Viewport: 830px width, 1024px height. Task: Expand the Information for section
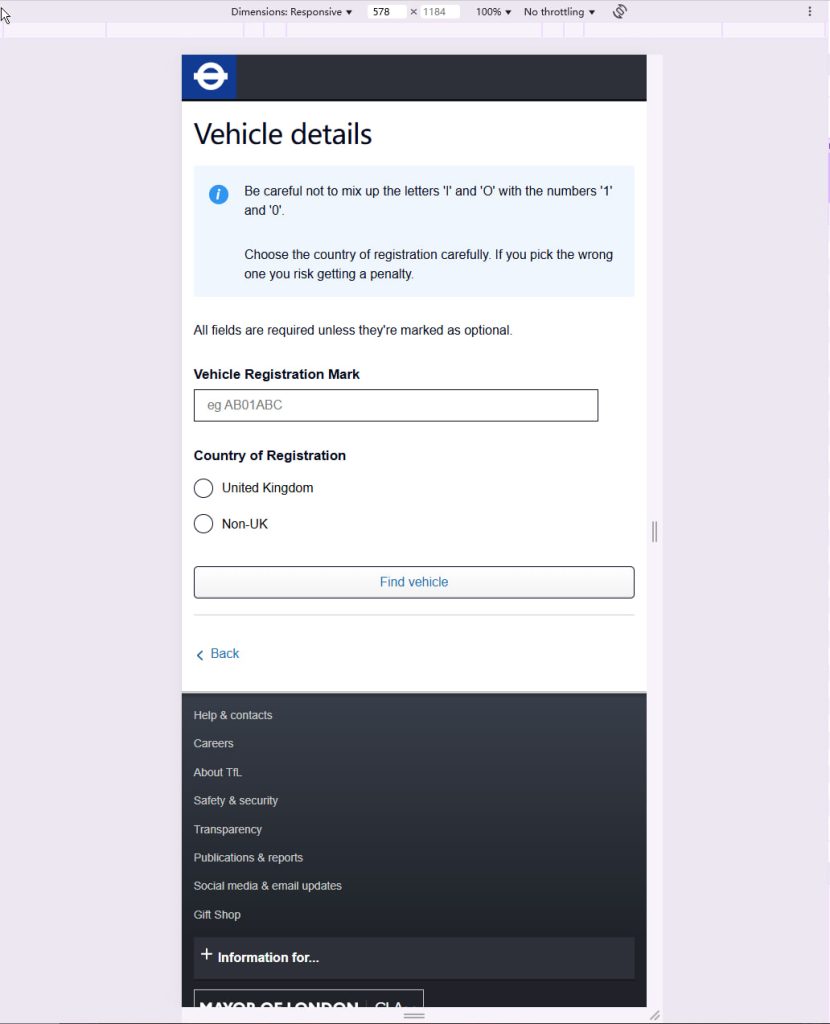point(414,957)
